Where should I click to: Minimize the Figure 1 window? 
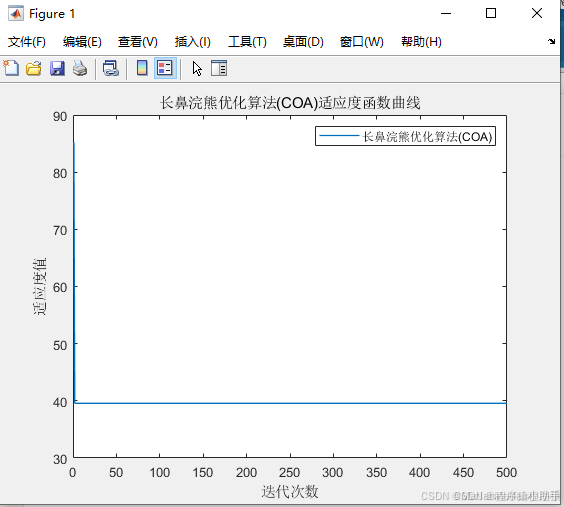tap(446, 14)
